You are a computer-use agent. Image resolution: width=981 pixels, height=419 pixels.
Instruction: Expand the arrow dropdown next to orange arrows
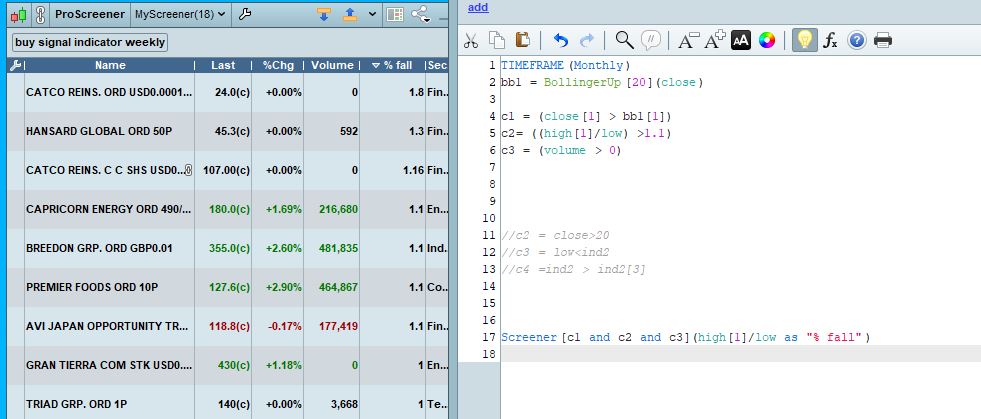pyautogui.click(x=372, y=14)
